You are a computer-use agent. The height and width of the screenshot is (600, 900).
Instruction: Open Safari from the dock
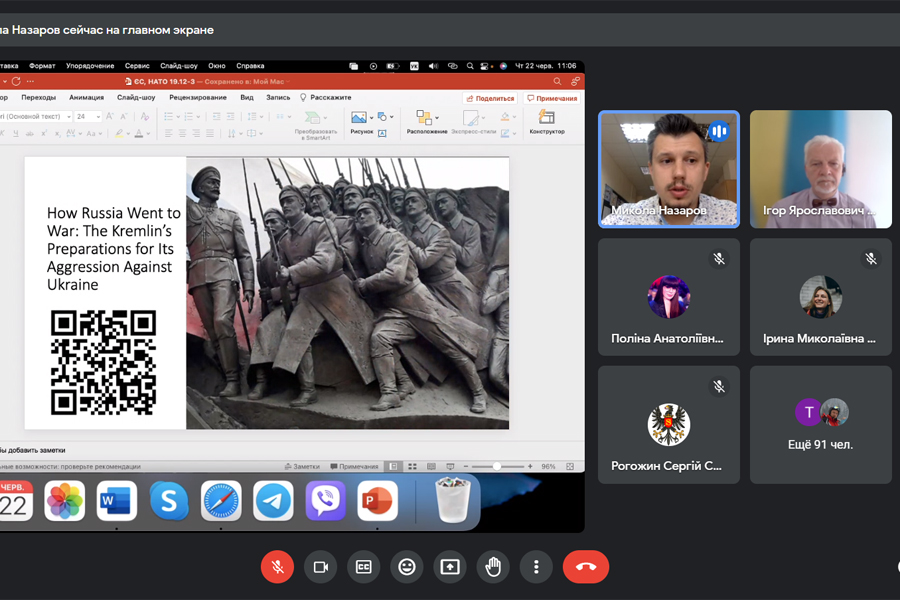pos(221,501)
